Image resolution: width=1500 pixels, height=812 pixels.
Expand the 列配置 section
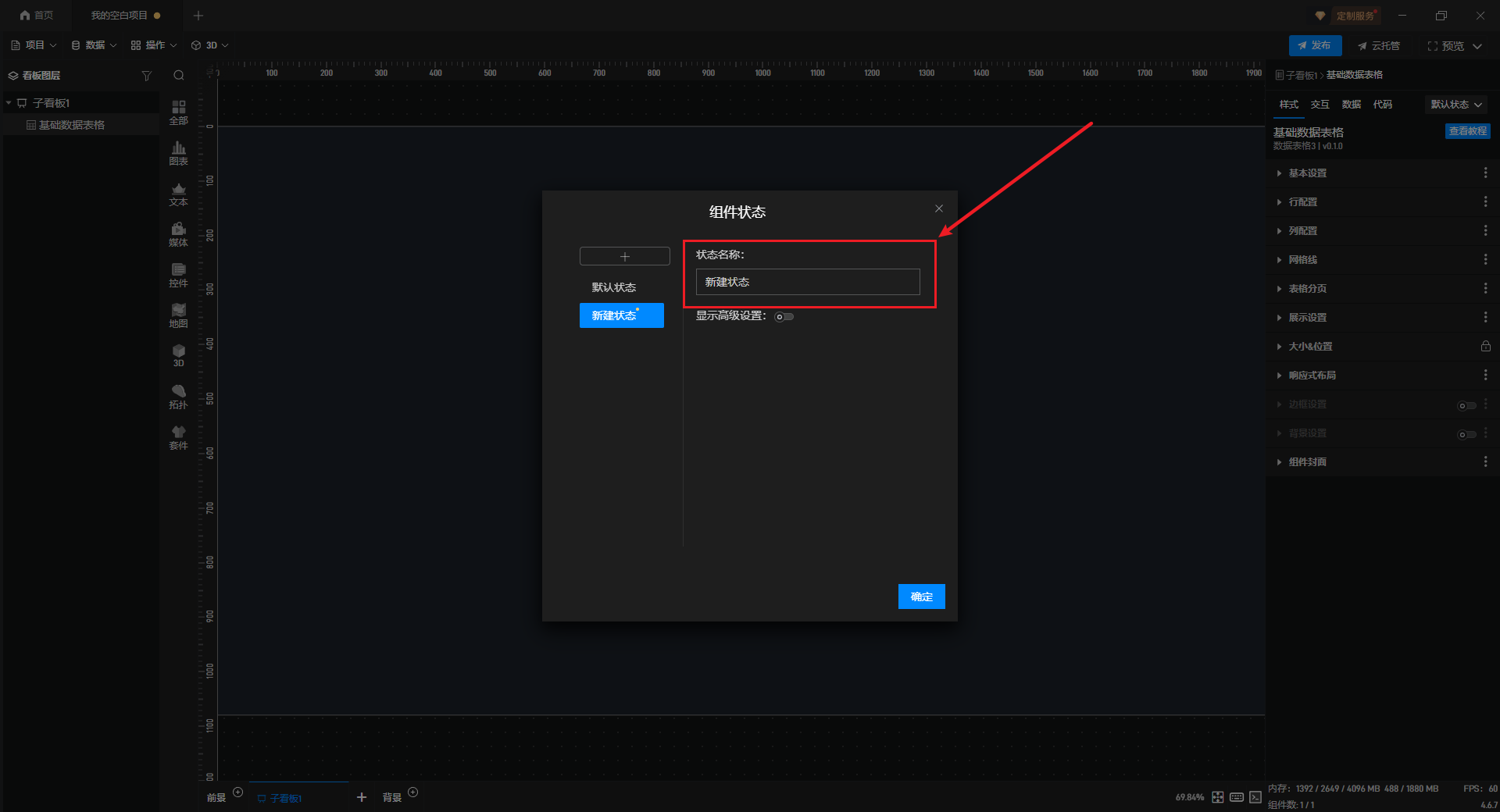pyautogui.click(x=1302, y=231)
